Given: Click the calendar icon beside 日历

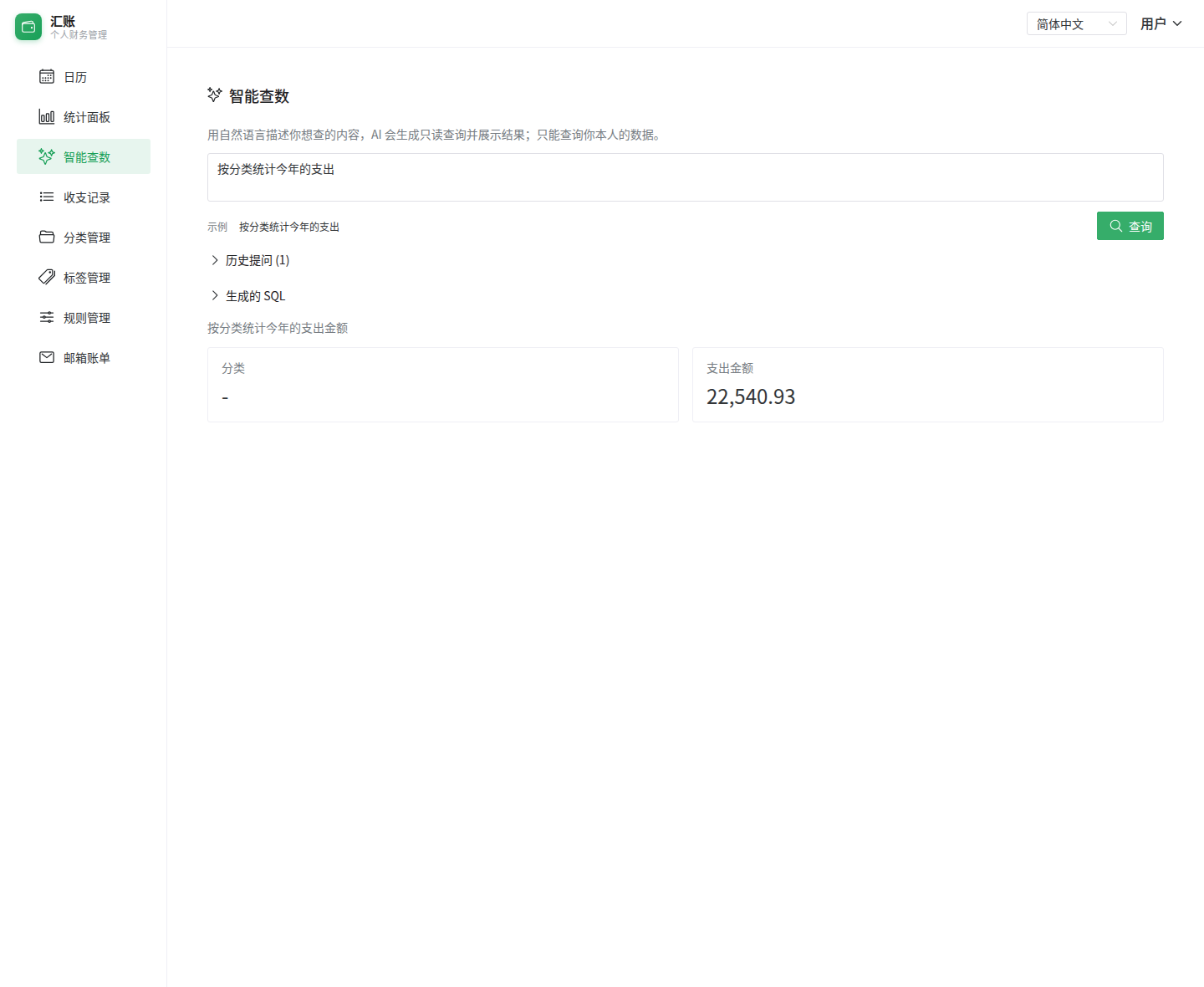Looking at the screenshot, I should [x=47, y=77].
